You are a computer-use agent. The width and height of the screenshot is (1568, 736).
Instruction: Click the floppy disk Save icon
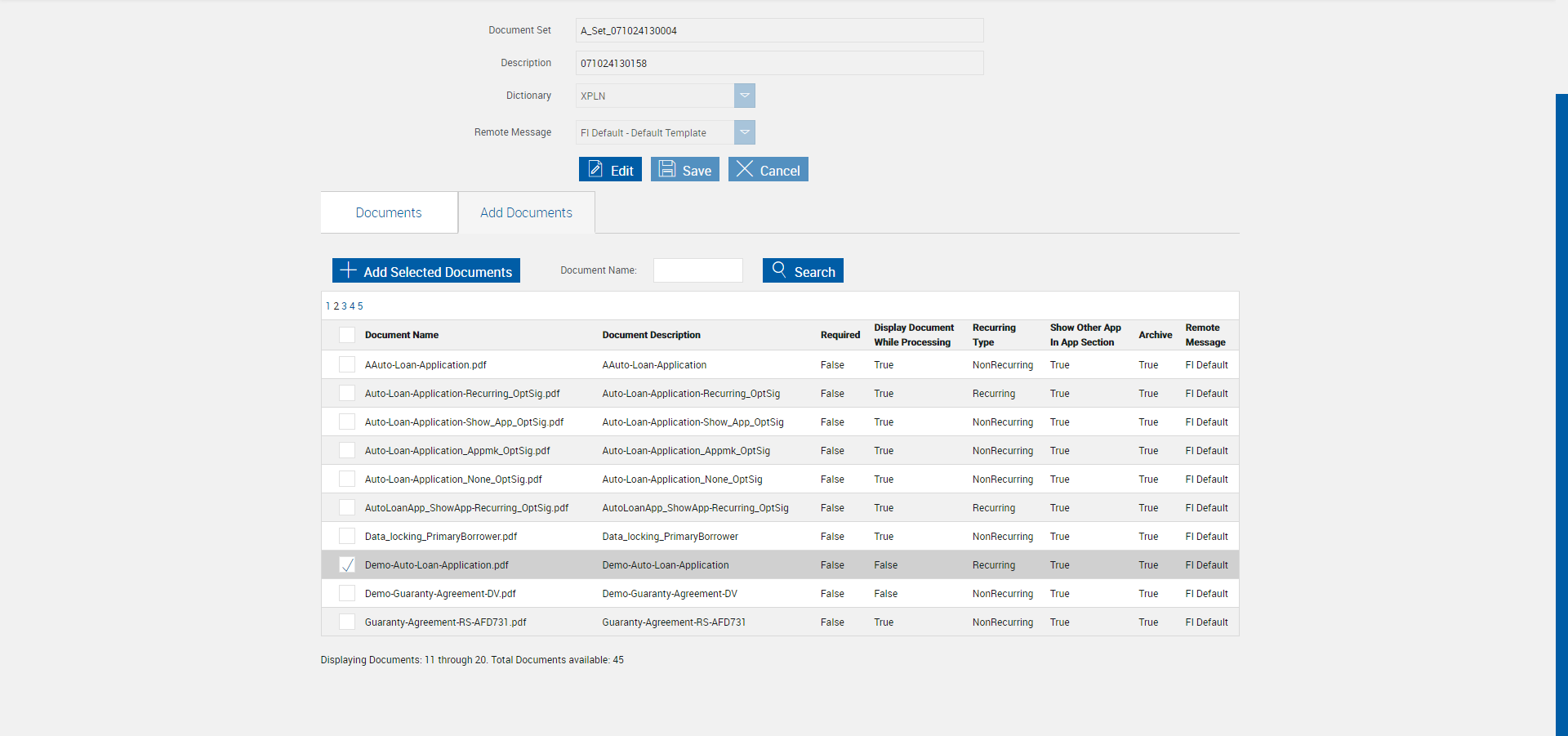pyautogui.click(x=667, y=169)
